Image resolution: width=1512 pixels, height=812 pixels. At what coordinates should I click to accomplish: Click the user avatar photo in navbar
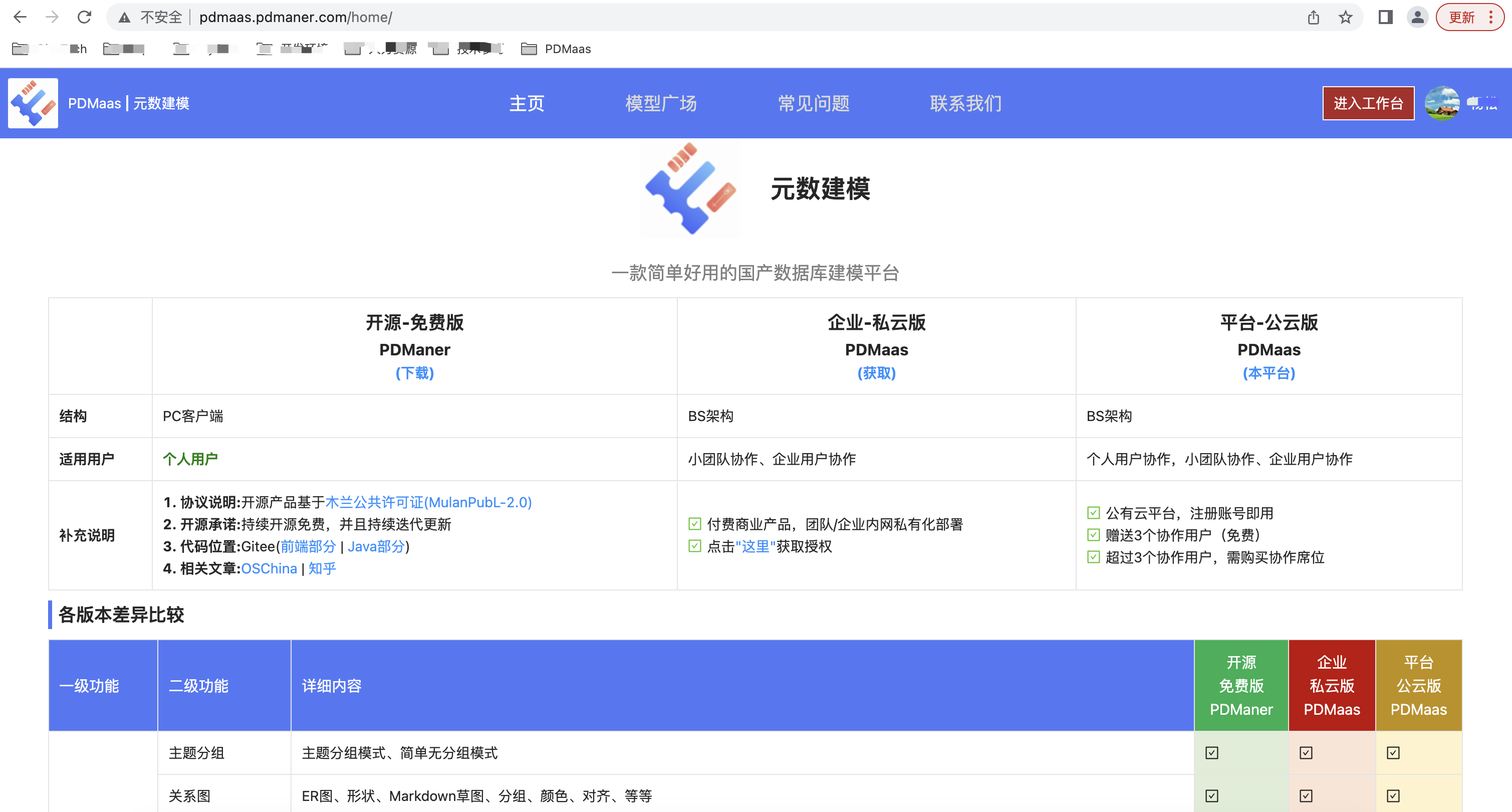pyautogui.click(x=1441, y=103)
